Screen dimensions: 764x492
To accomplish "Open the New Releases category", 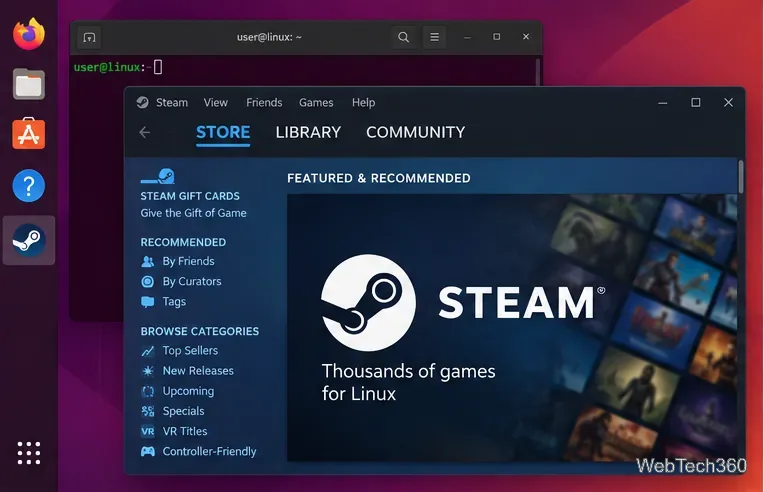I will tap(198, 371).
